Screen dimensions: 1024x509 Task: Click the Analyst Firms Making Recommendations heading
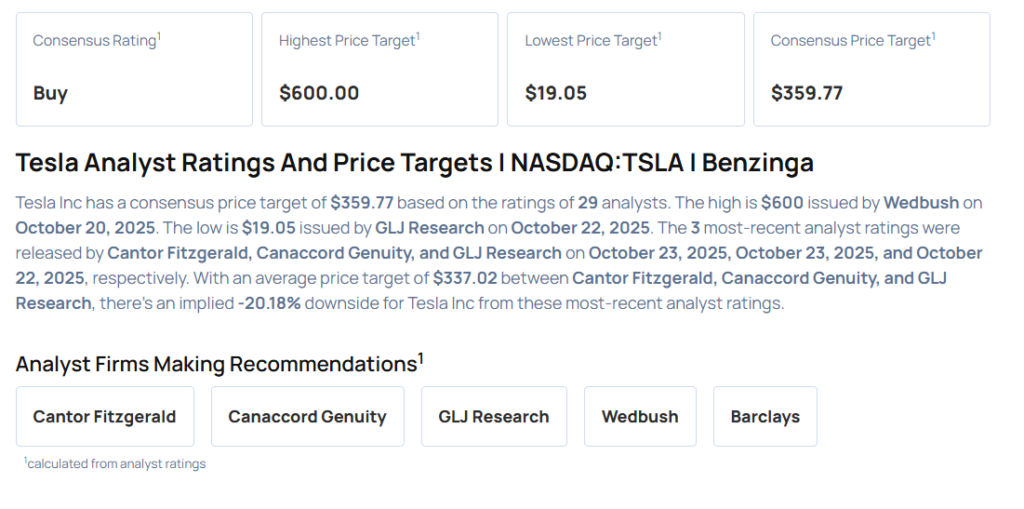pos(215,364)
